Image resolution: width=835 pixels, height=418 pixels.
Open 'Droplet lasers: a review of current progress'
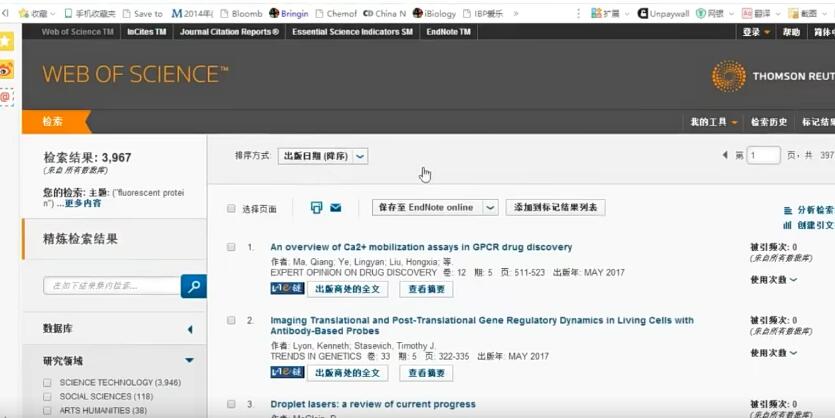[x=372, y=404]
